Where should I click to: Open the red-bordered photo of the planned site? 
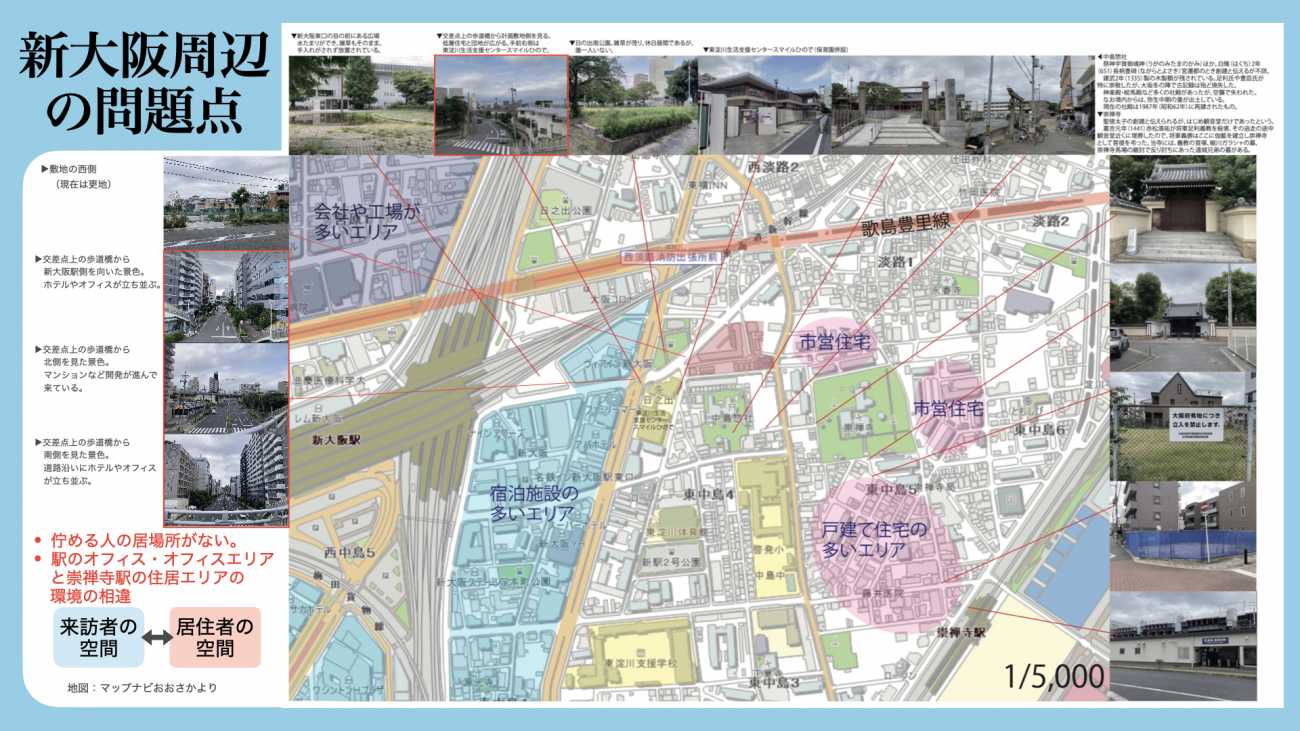[x=500, y=104]
